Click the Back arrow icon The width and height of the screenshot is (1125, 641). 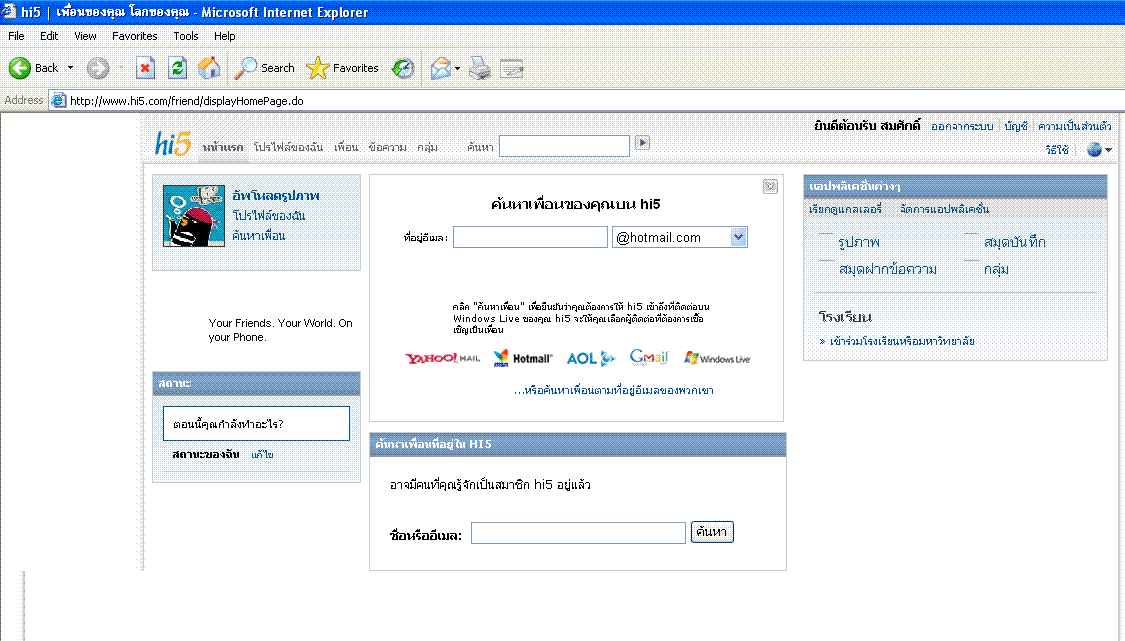coord(19,68)
